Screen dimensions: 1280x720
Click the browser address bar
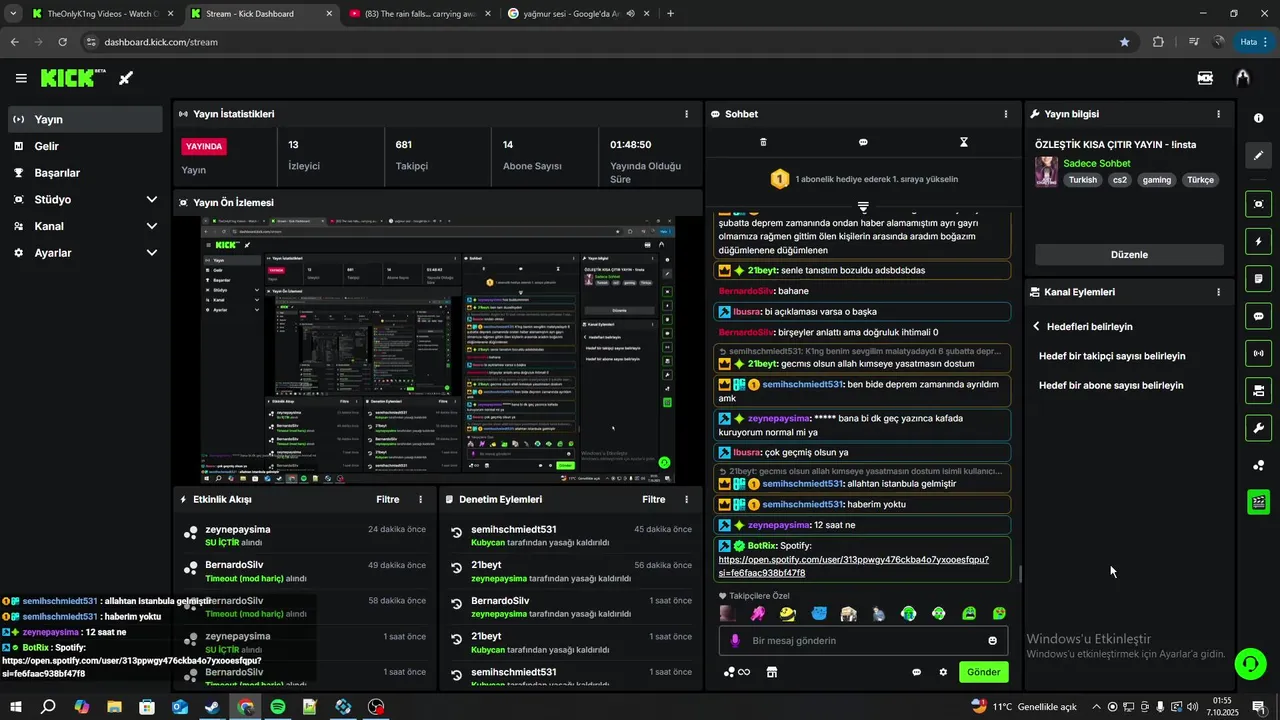click(608, 42)
